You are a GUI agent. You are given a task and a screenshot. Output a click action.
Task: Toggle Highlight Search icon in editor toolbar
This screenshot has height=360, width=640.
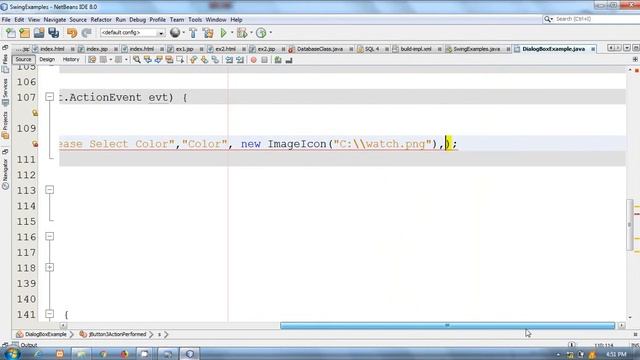tap(169, 60)
